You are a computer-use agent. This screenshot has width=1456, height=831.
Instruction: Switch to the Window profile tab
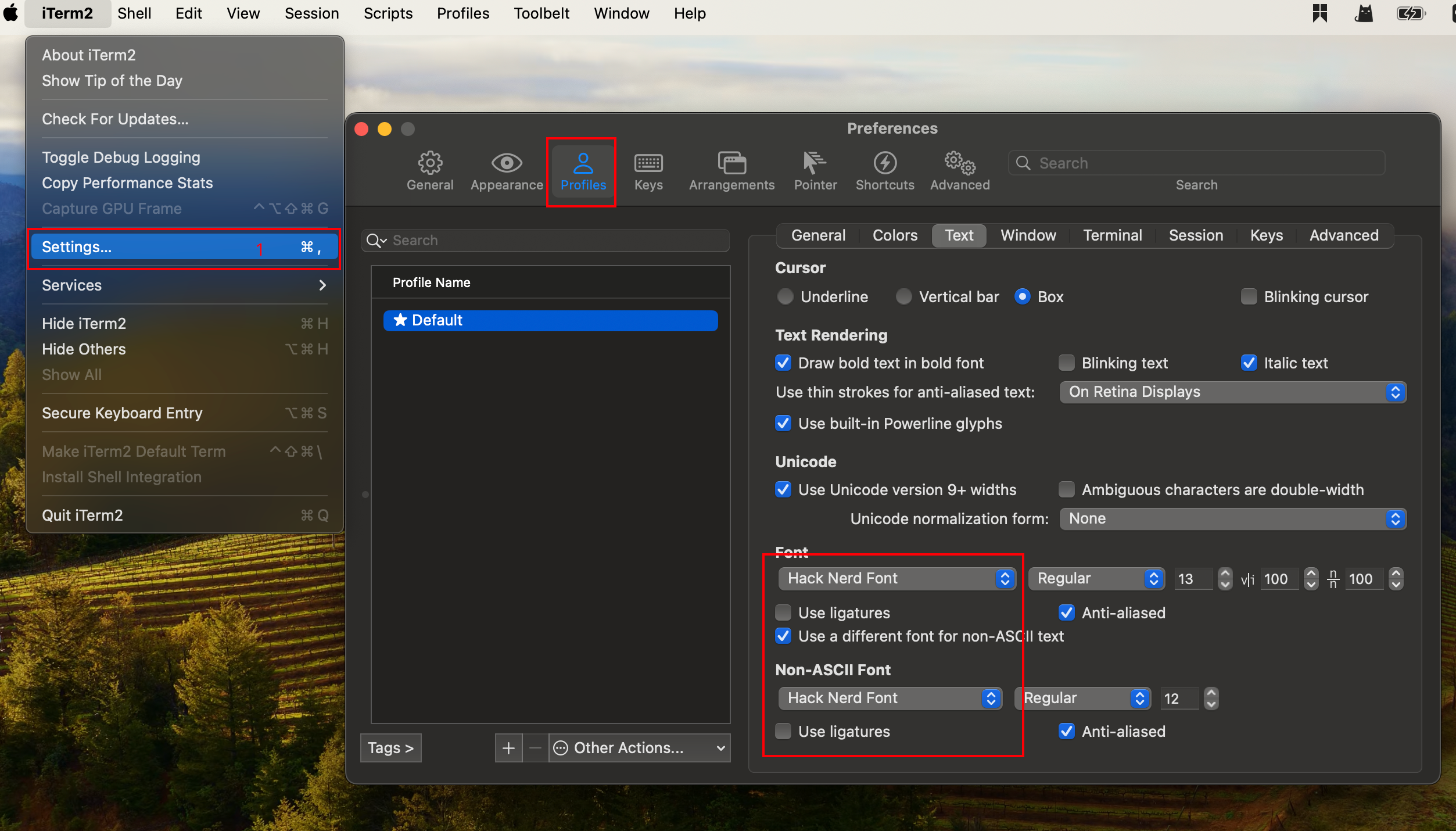(1028, 235)
